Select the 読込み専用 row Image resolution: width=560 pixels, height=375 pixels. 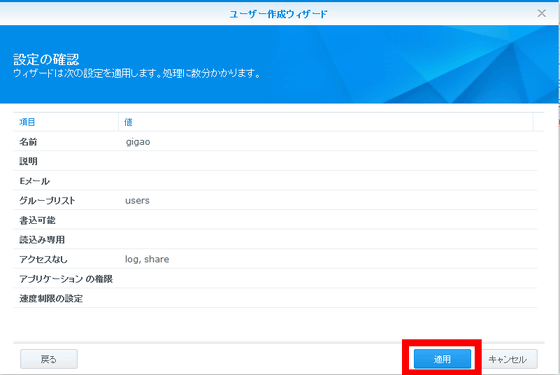pyautogui.click(x=275, y=239)
